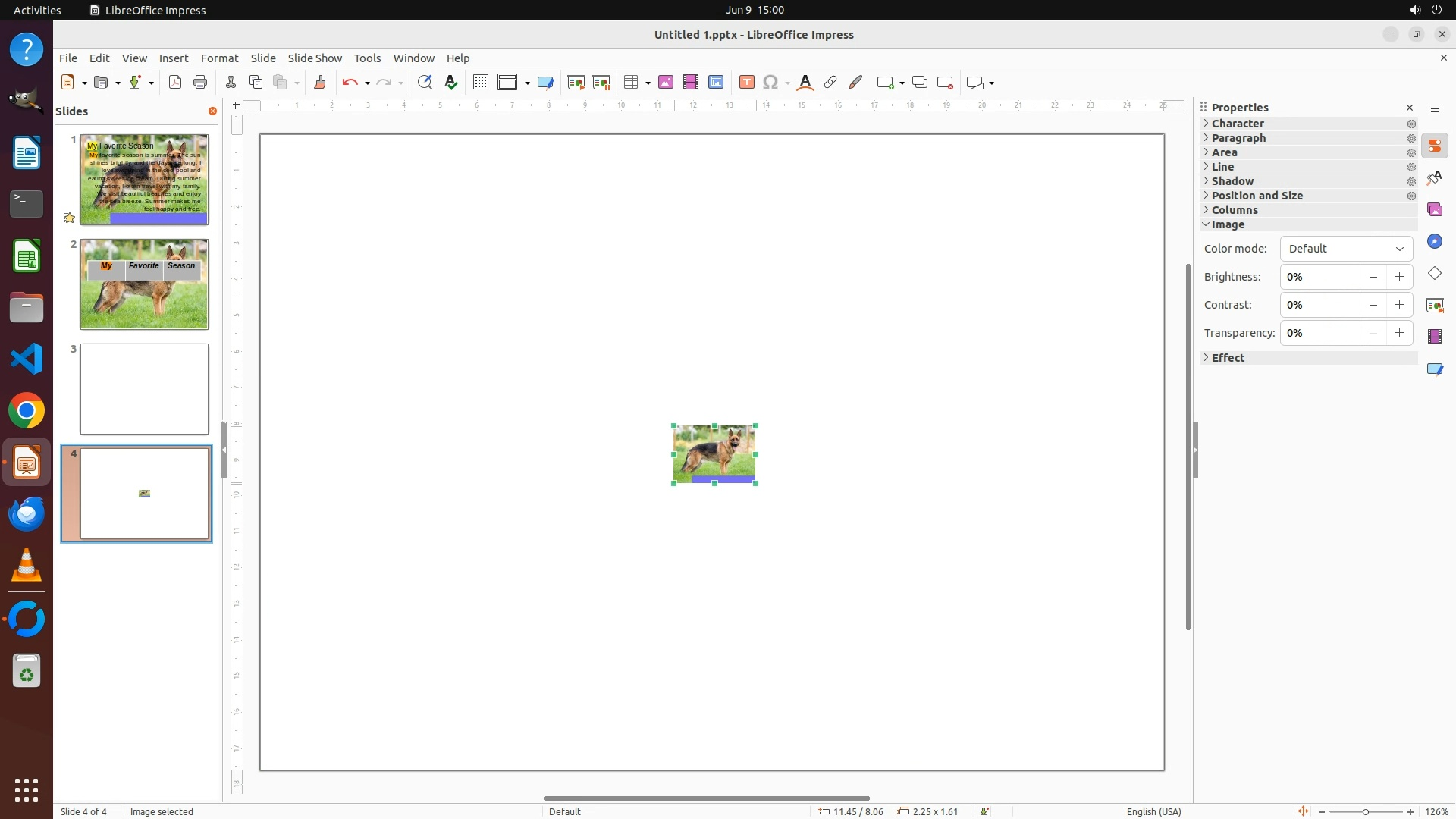Expand the Position and Size section
The width and height of the screenshot is (1456, 819).
[1256, 196]
